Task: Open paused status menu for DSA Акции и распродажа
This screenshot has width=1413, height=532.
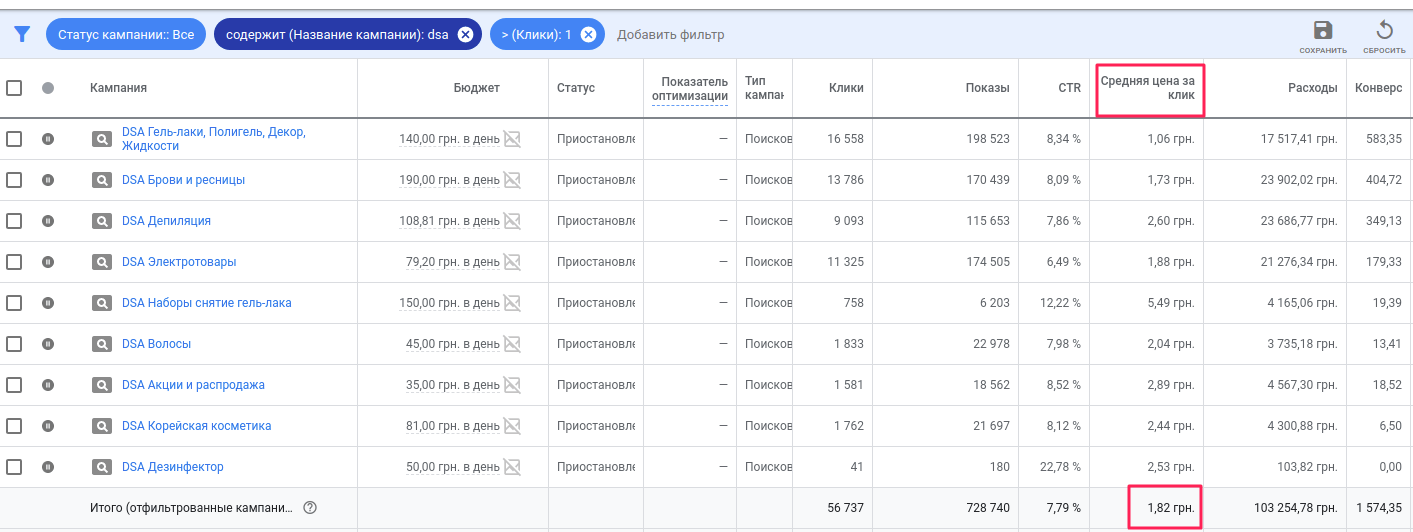Action: [48, 385]
